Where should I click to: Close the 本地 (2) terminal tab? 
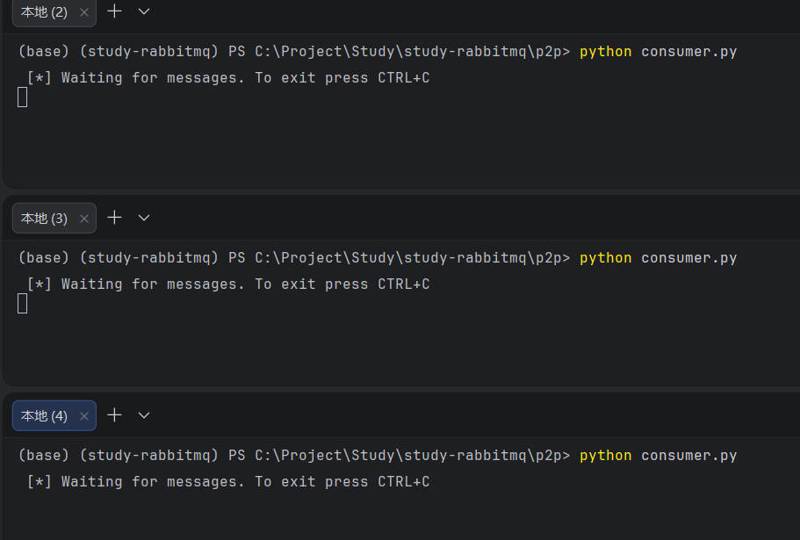click(84, 13)
